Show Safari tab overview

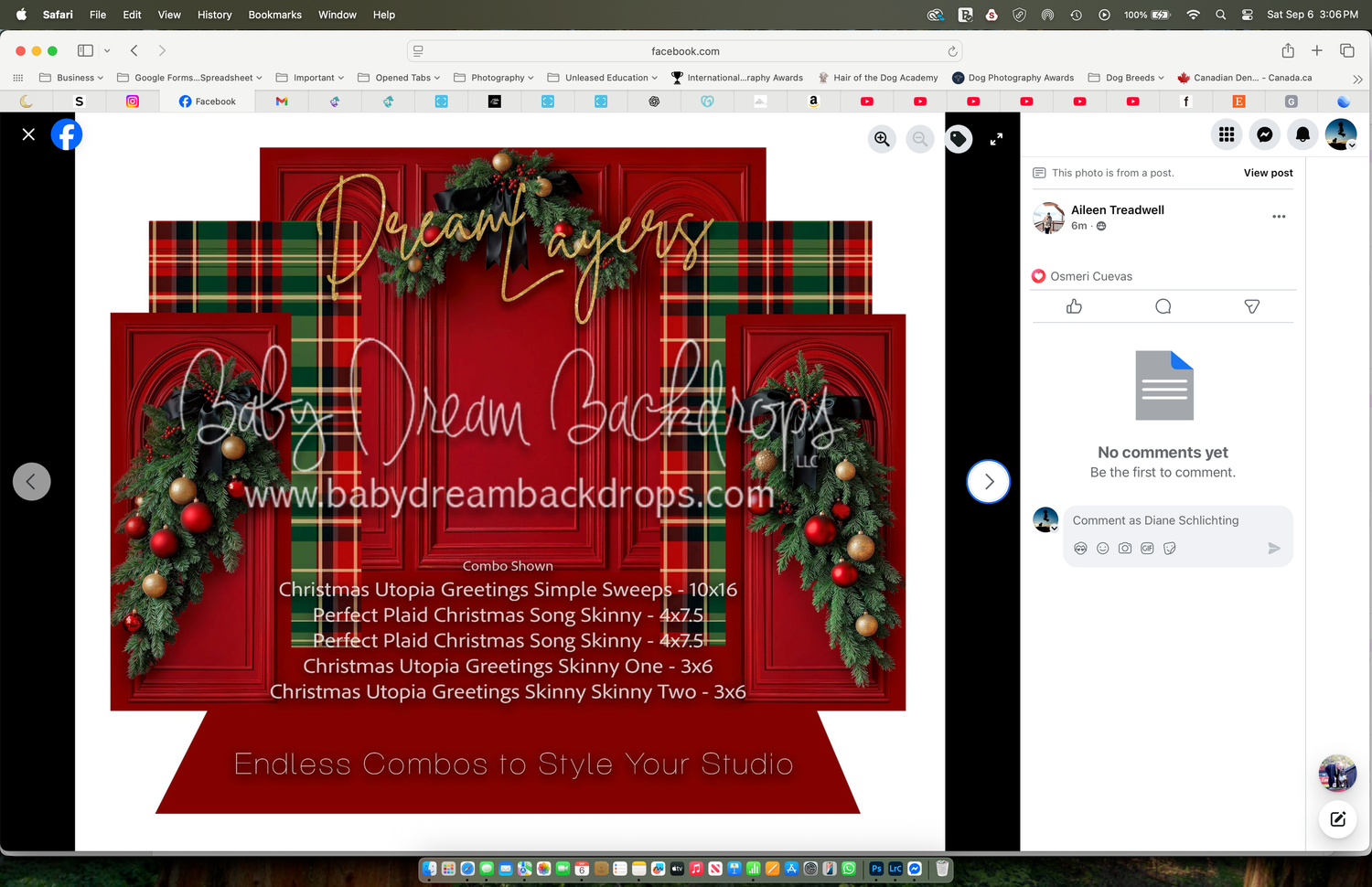click(1347, 50)
